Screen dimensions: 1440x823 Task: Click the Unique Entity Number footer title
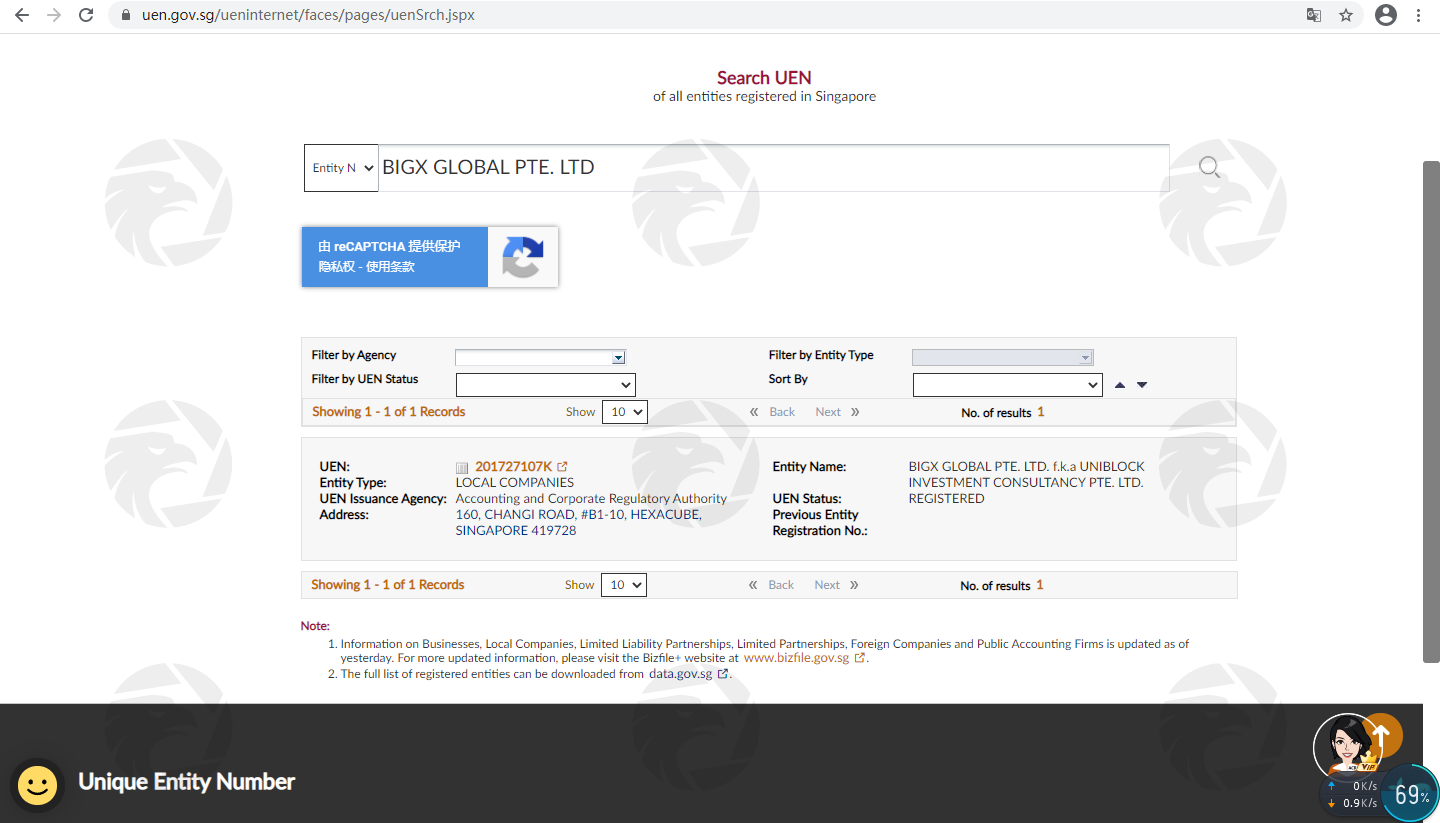(x=187, y=782)
